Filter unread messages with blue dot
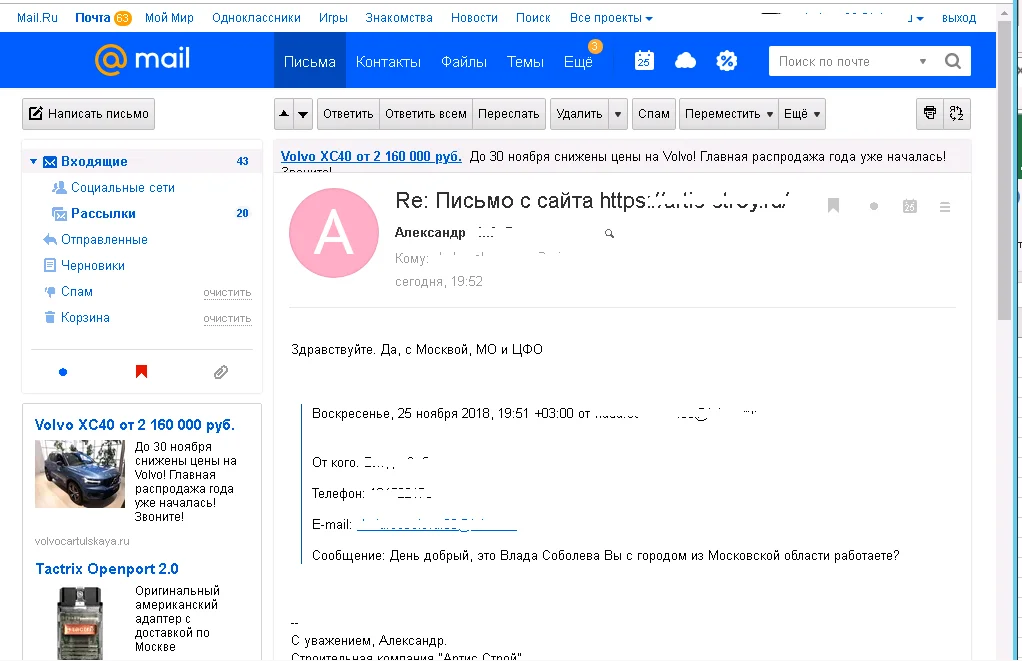This screenshot has height=661, width=1022. [63, 372]
